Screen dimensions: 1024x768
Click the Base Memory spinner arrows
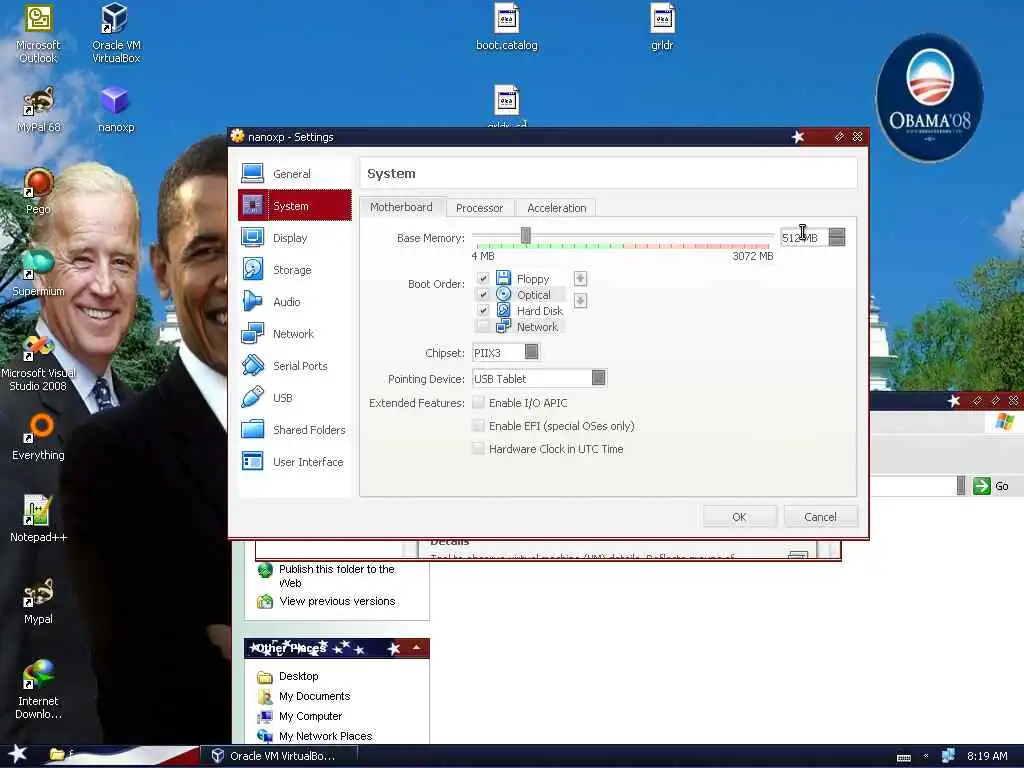click(x=837, y=237)
